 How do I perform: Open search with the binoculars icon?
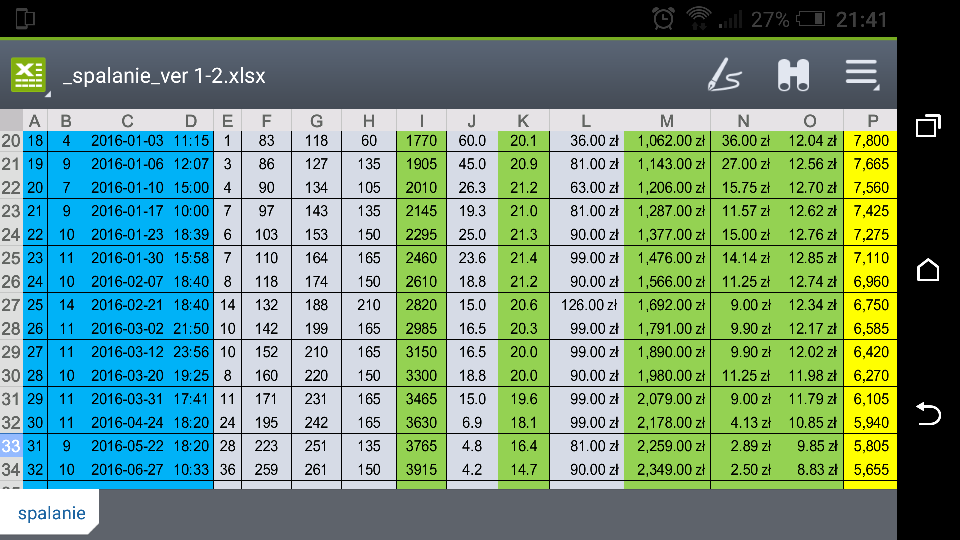(793, 75)
